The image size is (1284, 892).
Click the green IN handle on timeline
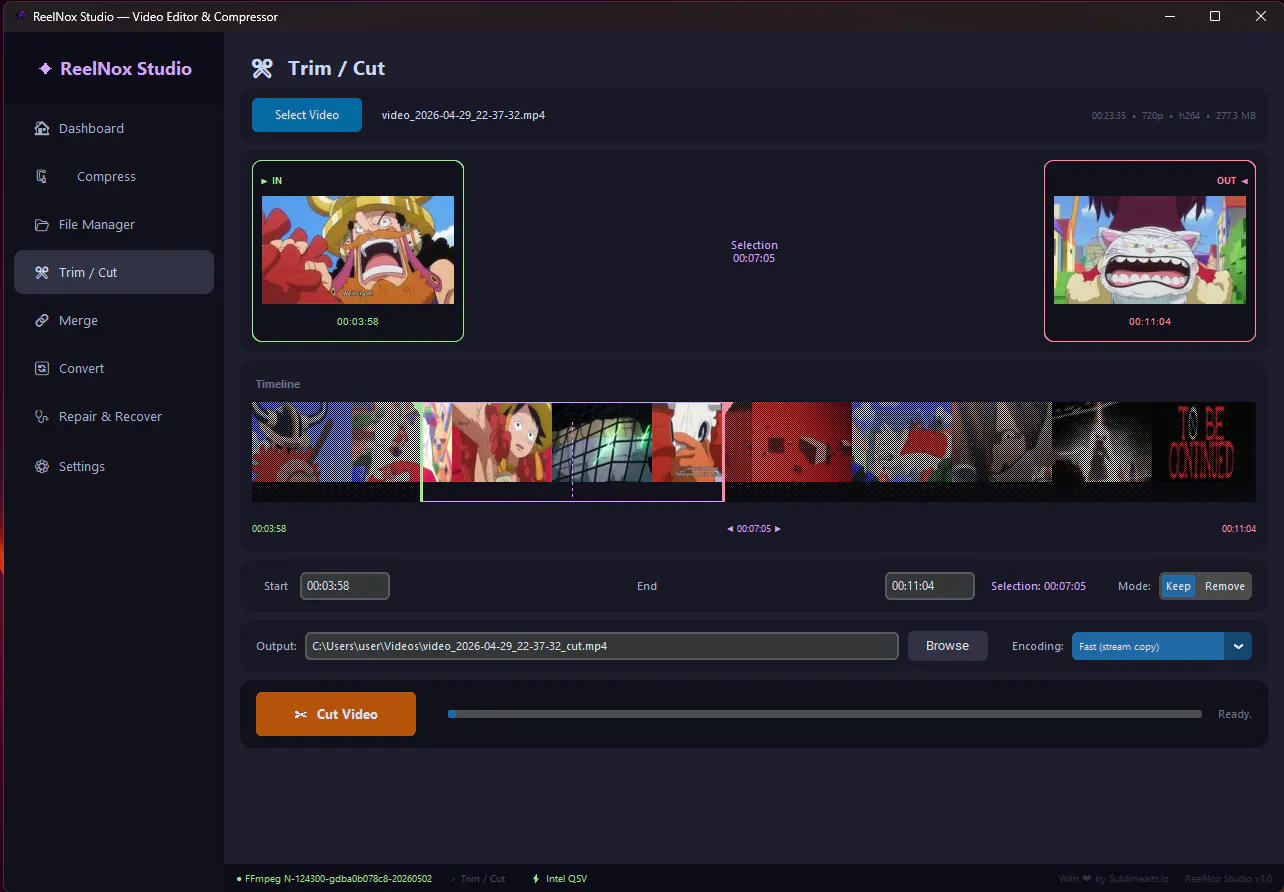click(x=421, y=452)
